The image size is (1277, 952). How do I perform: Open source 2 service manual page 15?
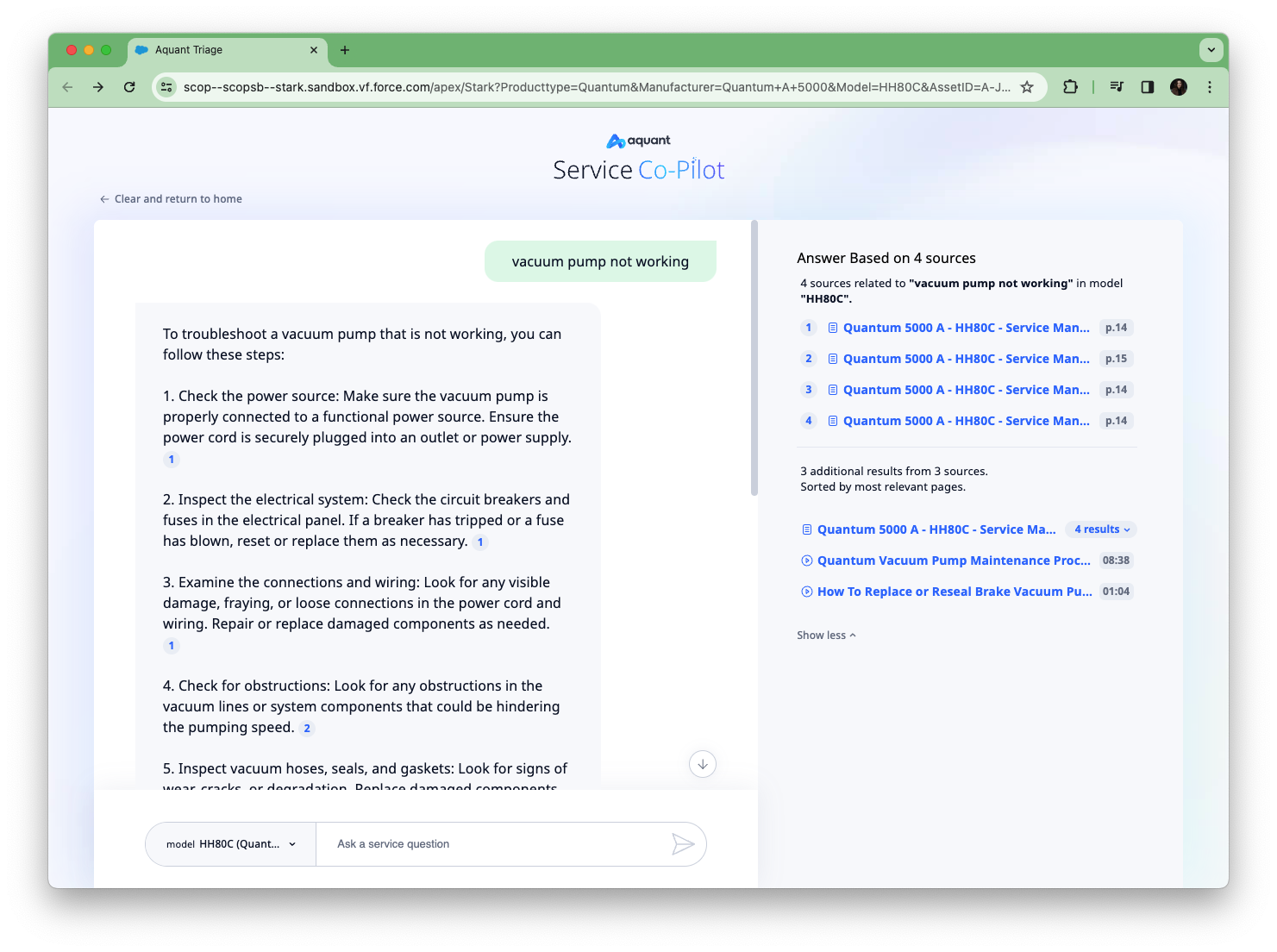click(x=966, y=359)
